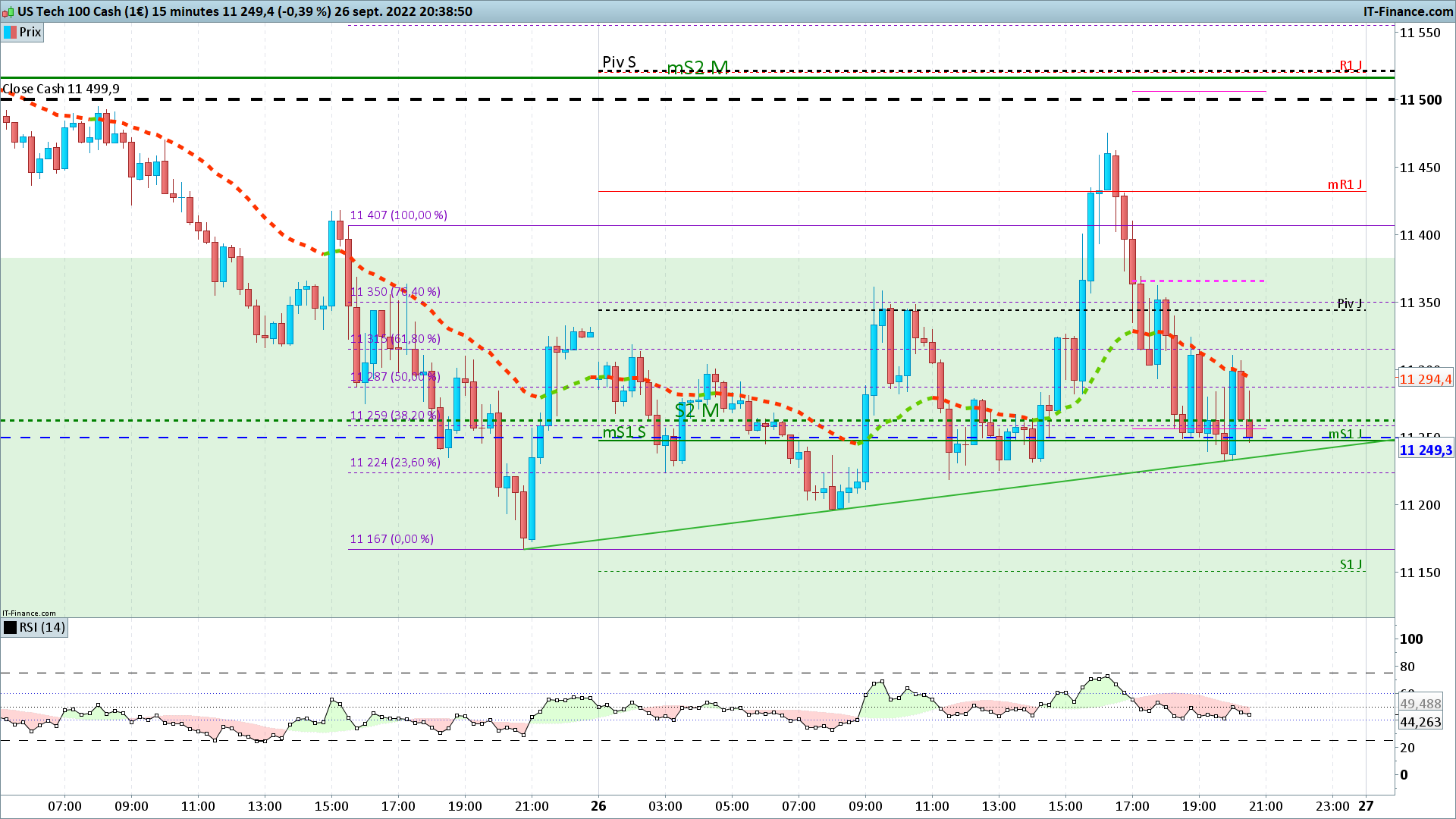Select the Close Cash 11 499,9 label

[61, 89]
